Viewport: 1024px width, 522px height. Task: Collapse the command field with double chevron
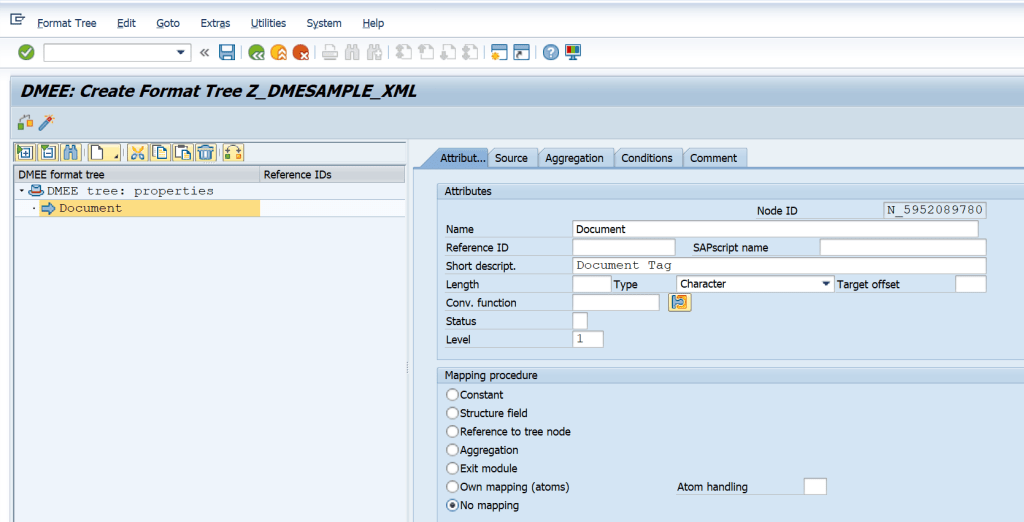click(x=204, y=52)
